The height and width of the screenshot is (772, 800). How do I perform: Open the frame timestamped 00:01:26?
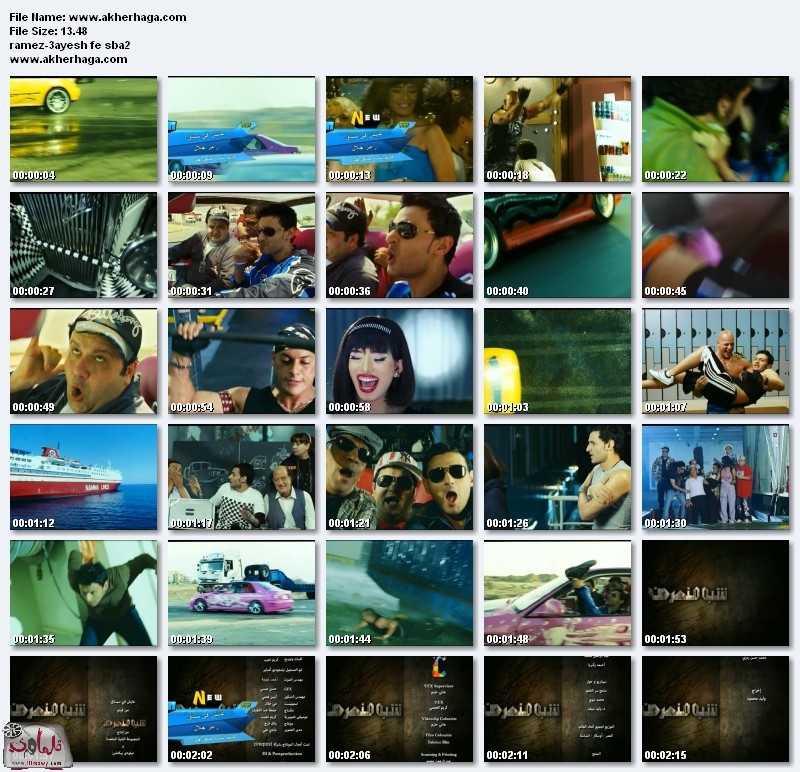point(558,477)
